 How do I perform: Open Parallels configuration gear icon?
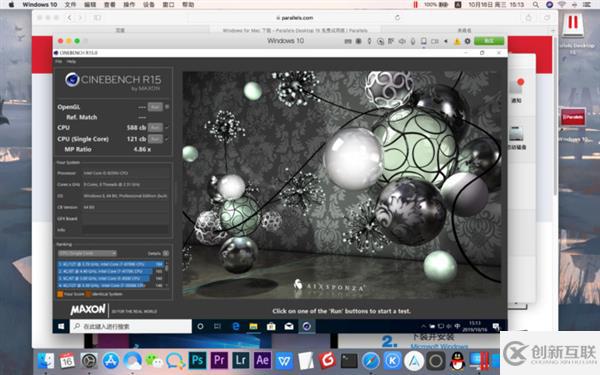467,41
